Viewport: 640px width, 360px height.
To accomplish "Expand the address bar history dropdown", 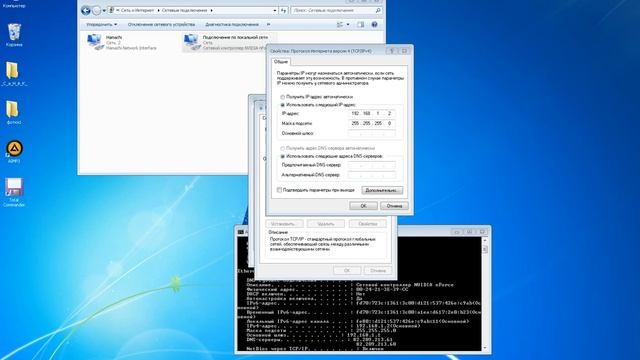I will tap(275, 10).
